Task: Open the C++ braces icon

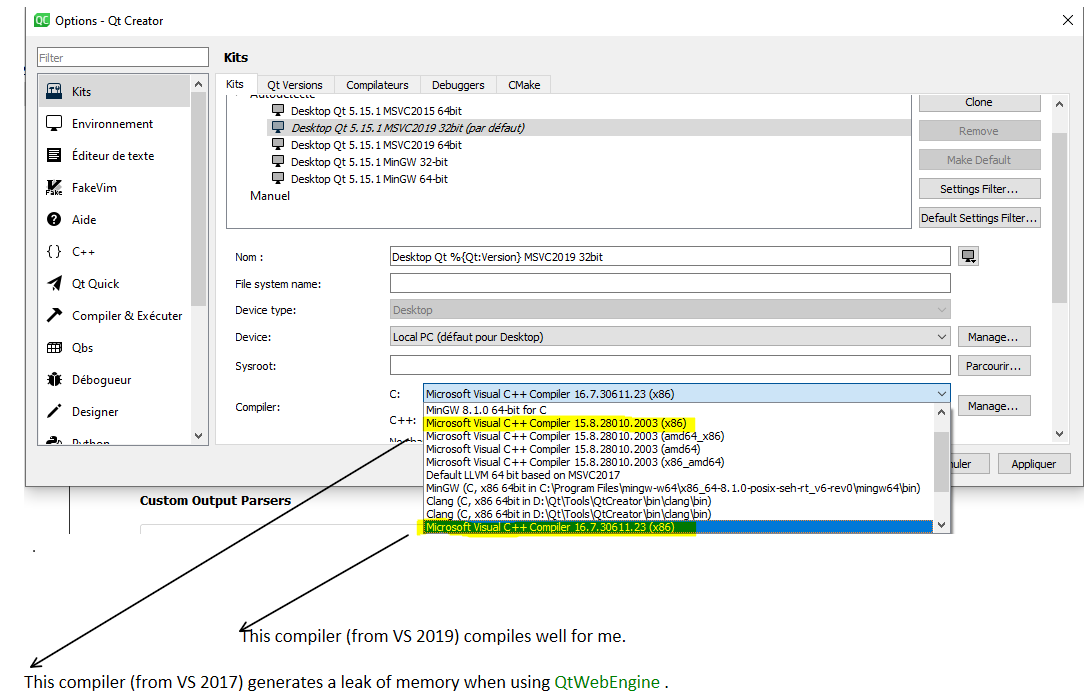Action: pyautogui.click(x=54, y=251)
